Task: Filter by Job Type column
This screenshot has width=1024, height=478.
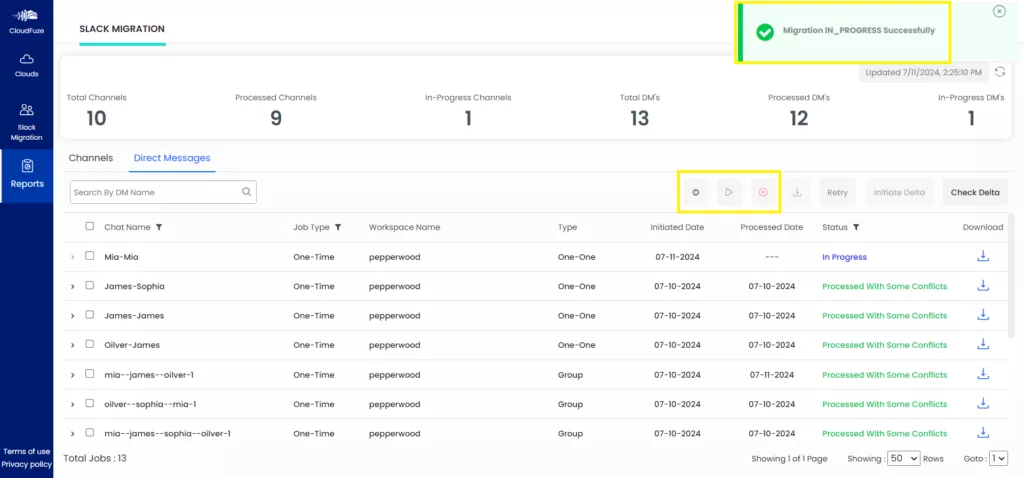Action: coord(338,227)
